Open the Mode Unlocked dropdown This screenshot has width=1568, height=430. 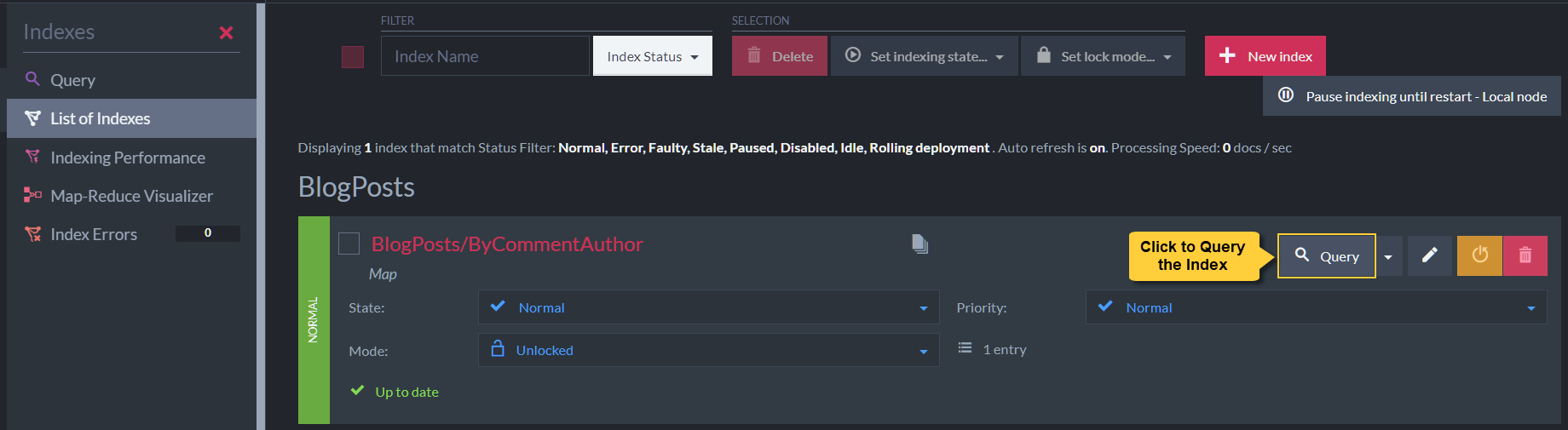(709, 350)
